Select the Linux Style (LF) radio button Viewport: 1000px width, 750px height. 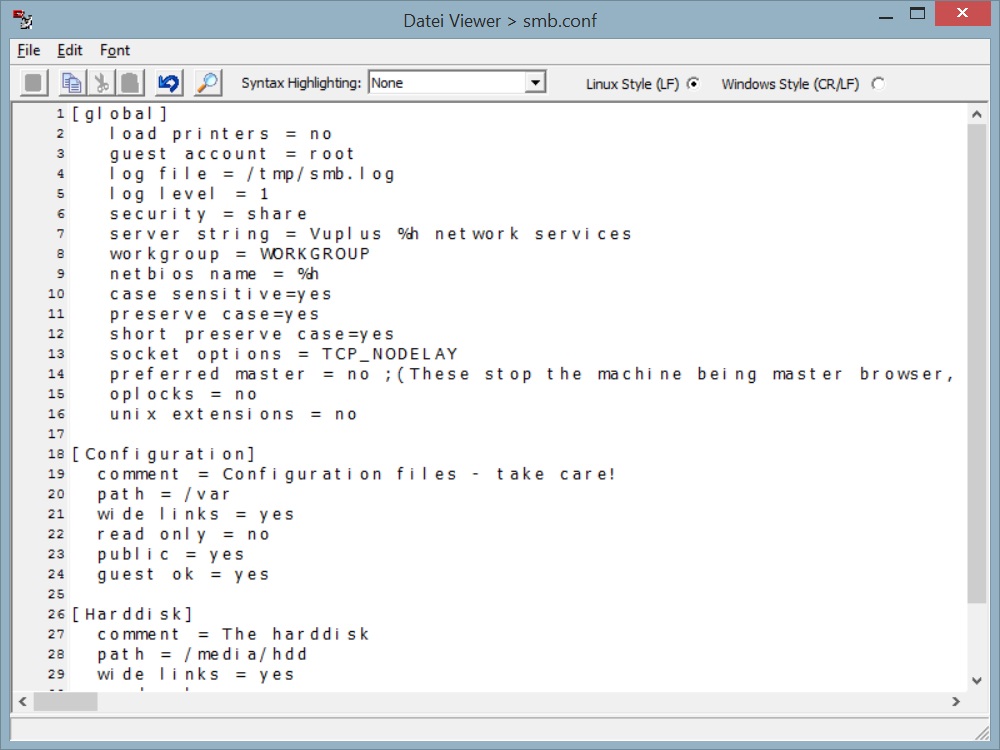coord(693,84)
